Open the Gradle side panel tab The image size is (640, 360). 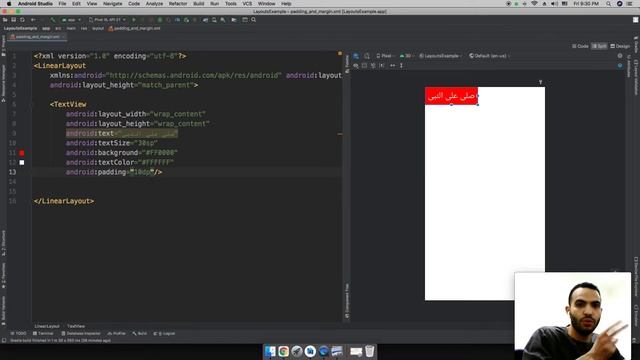(x=636, y=44)
